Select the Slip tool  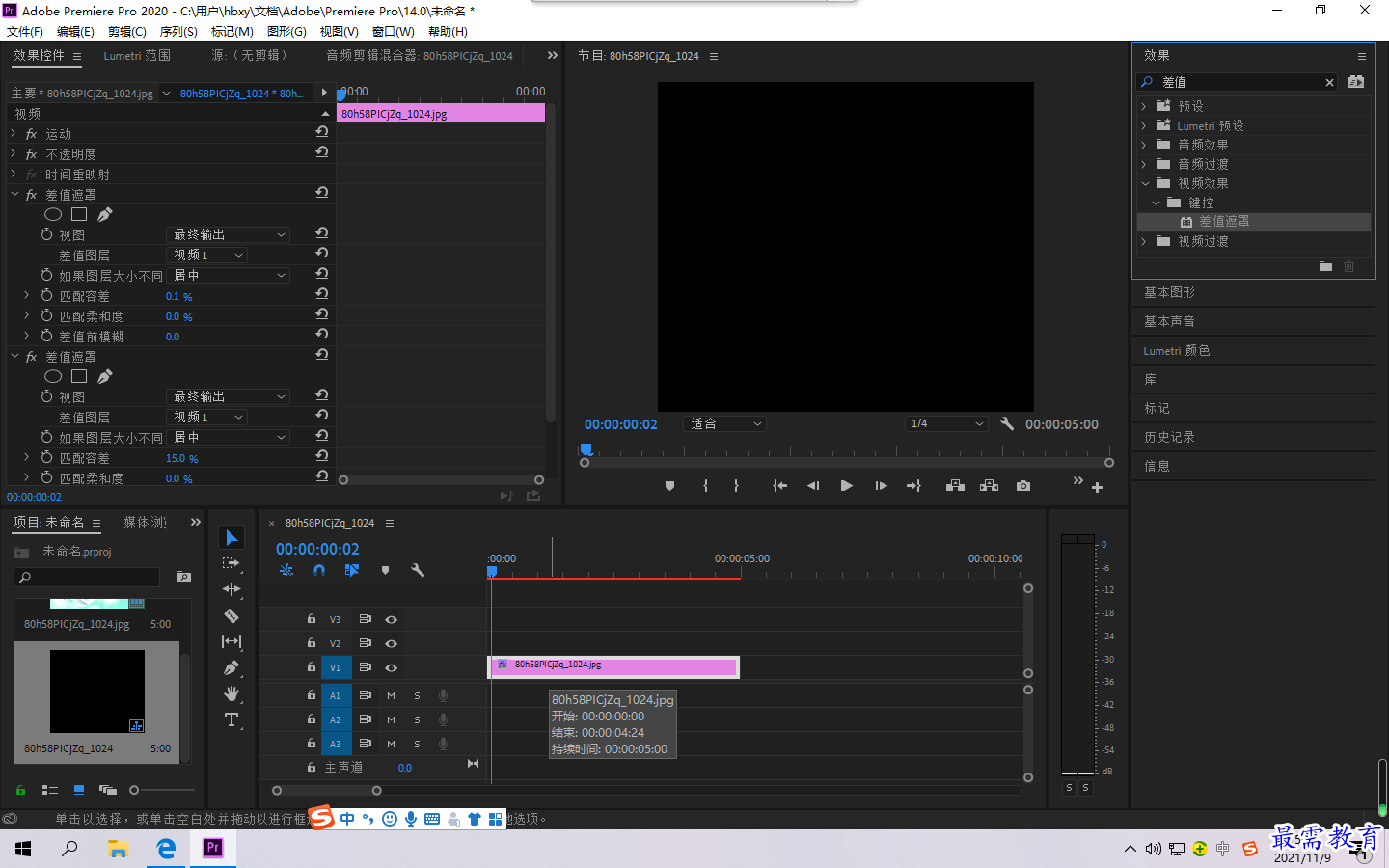tap(231, 641)
